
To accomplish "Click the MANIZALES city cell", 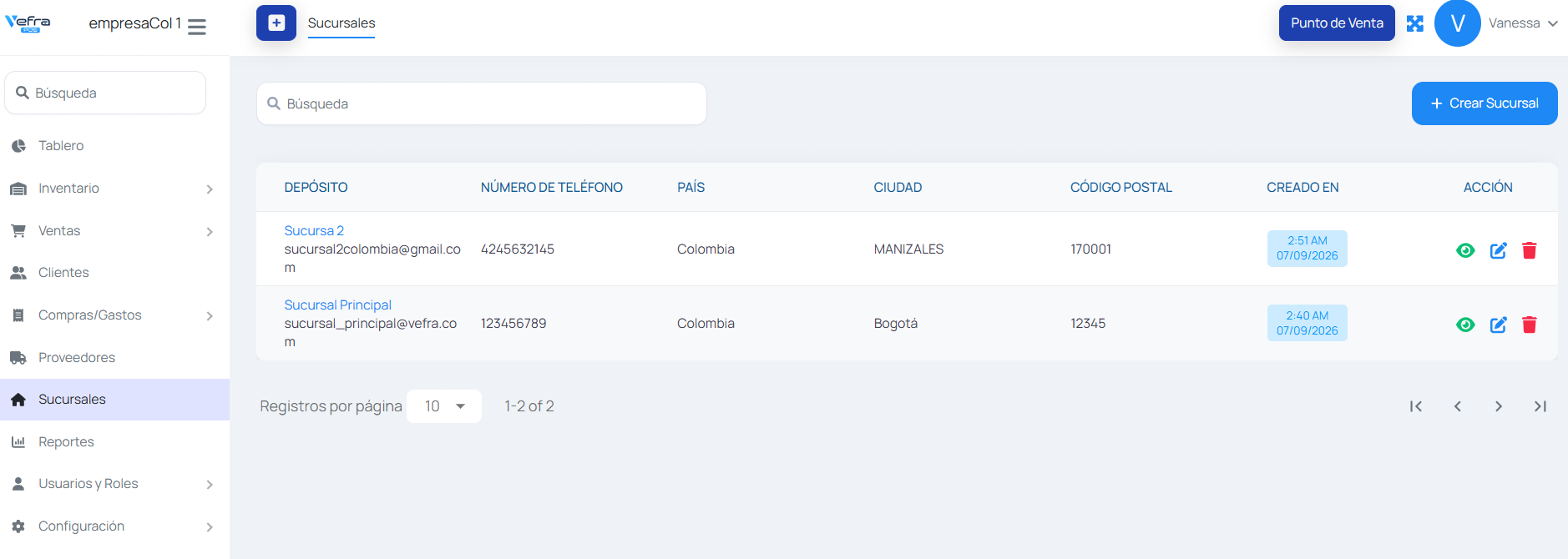I will (x=908, y=249).
